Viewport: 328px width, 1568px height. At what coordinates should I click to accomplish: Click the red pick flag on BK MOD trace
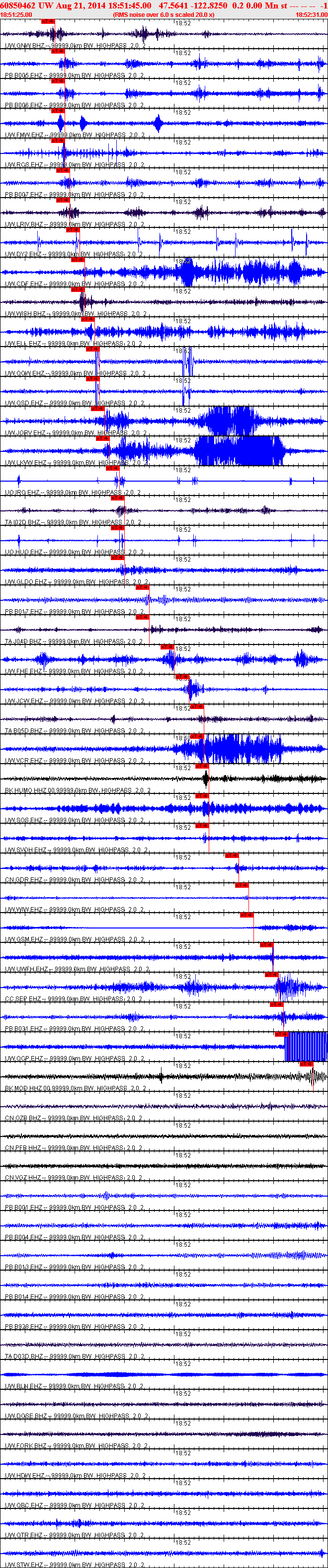[306, 1065]
